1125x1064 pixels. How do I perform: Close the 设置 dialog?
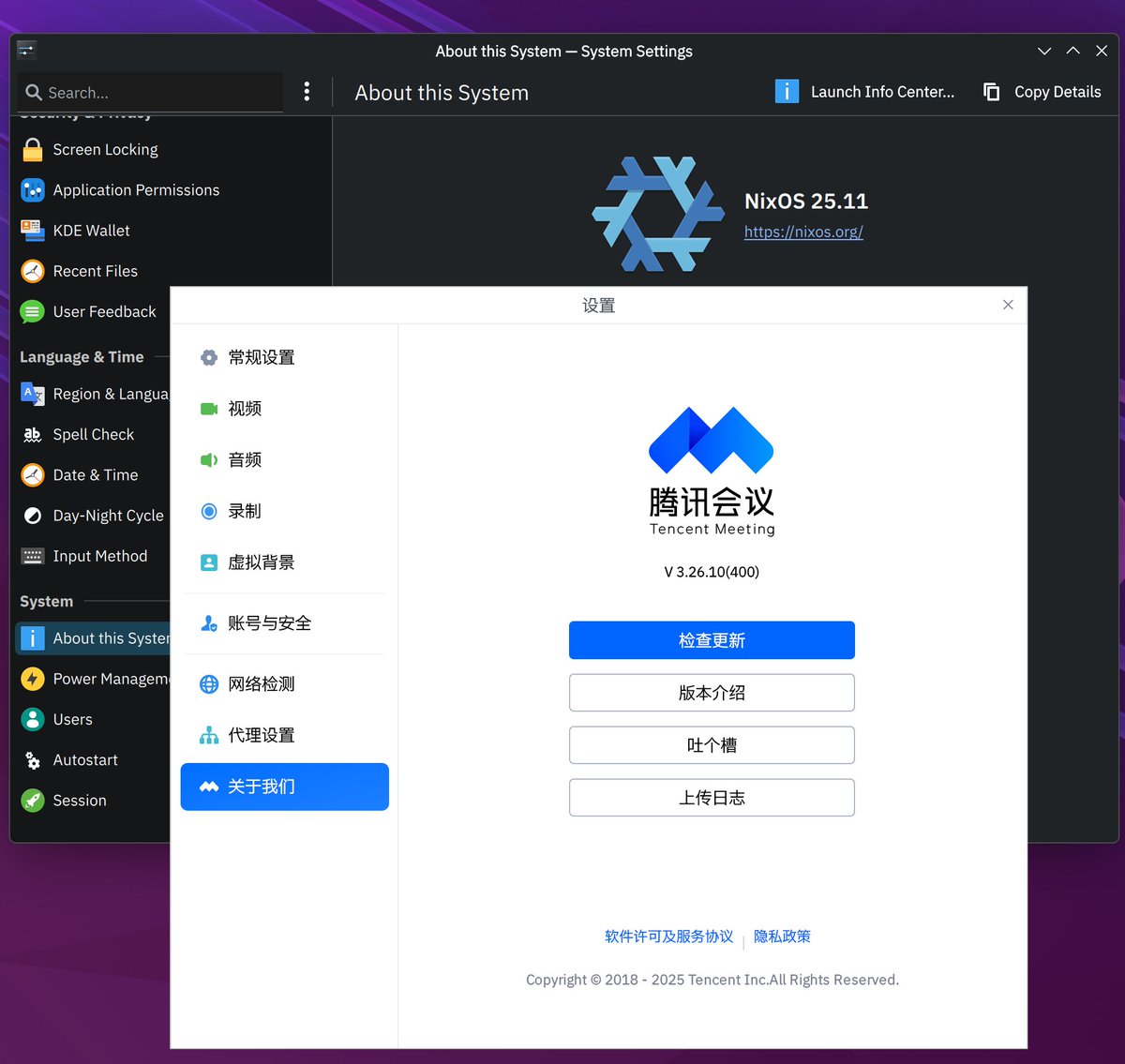(1008, 305)
